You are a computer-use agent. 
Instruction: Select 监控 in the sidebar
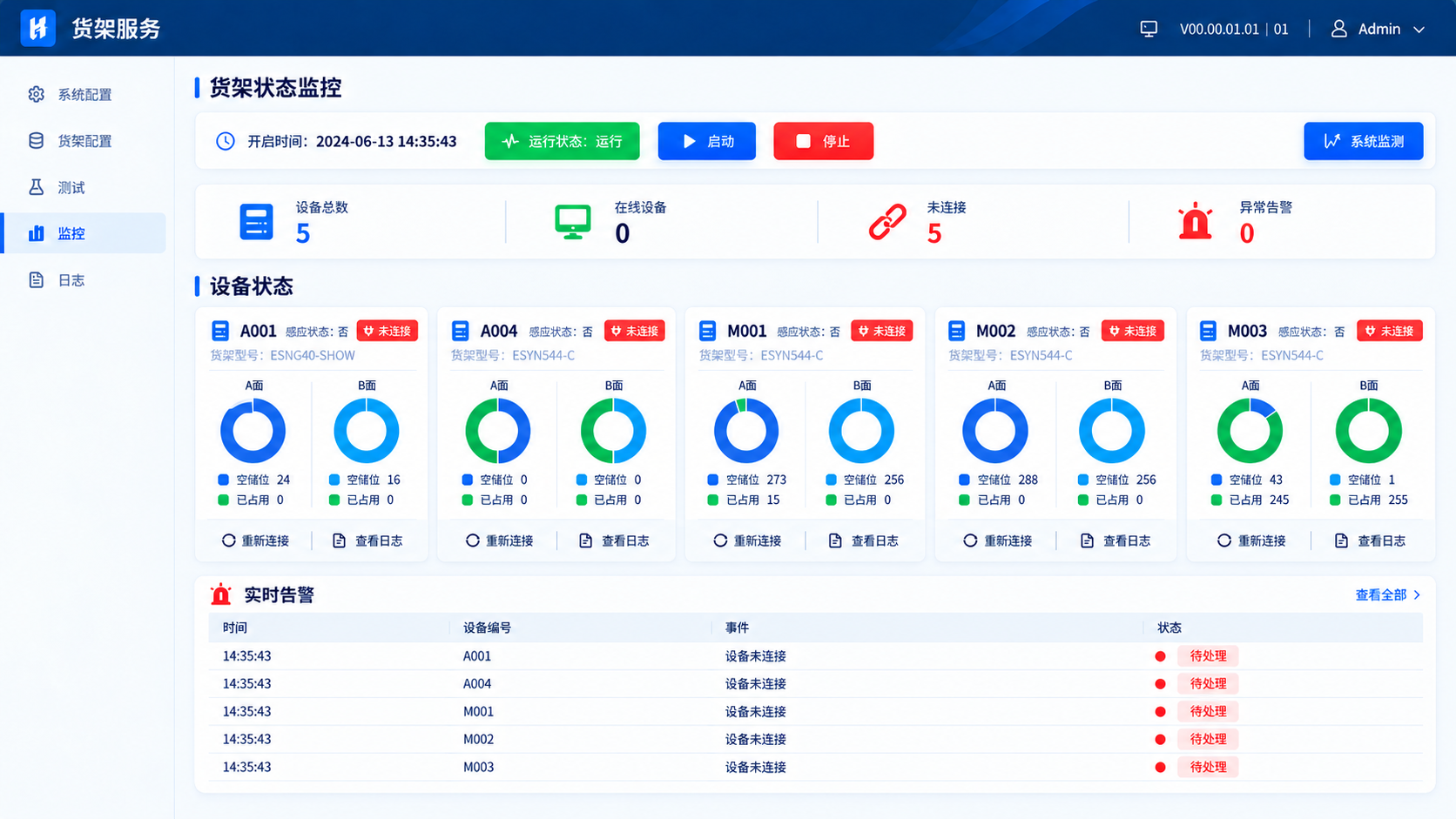coord(84,233)
